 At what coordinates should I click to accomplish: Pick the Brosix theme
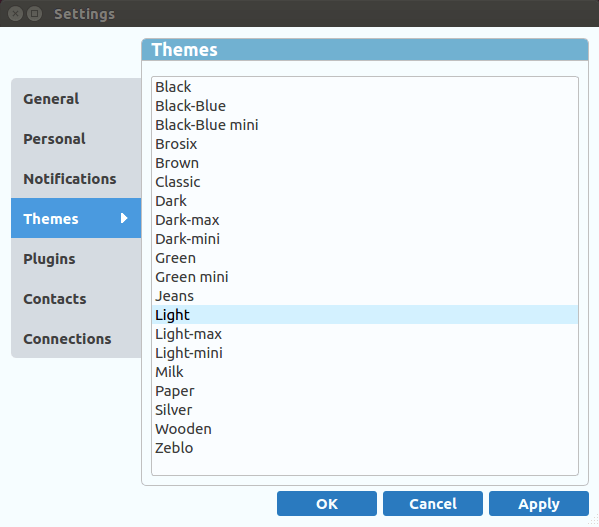pyautogui.click(x=365, y=144)
